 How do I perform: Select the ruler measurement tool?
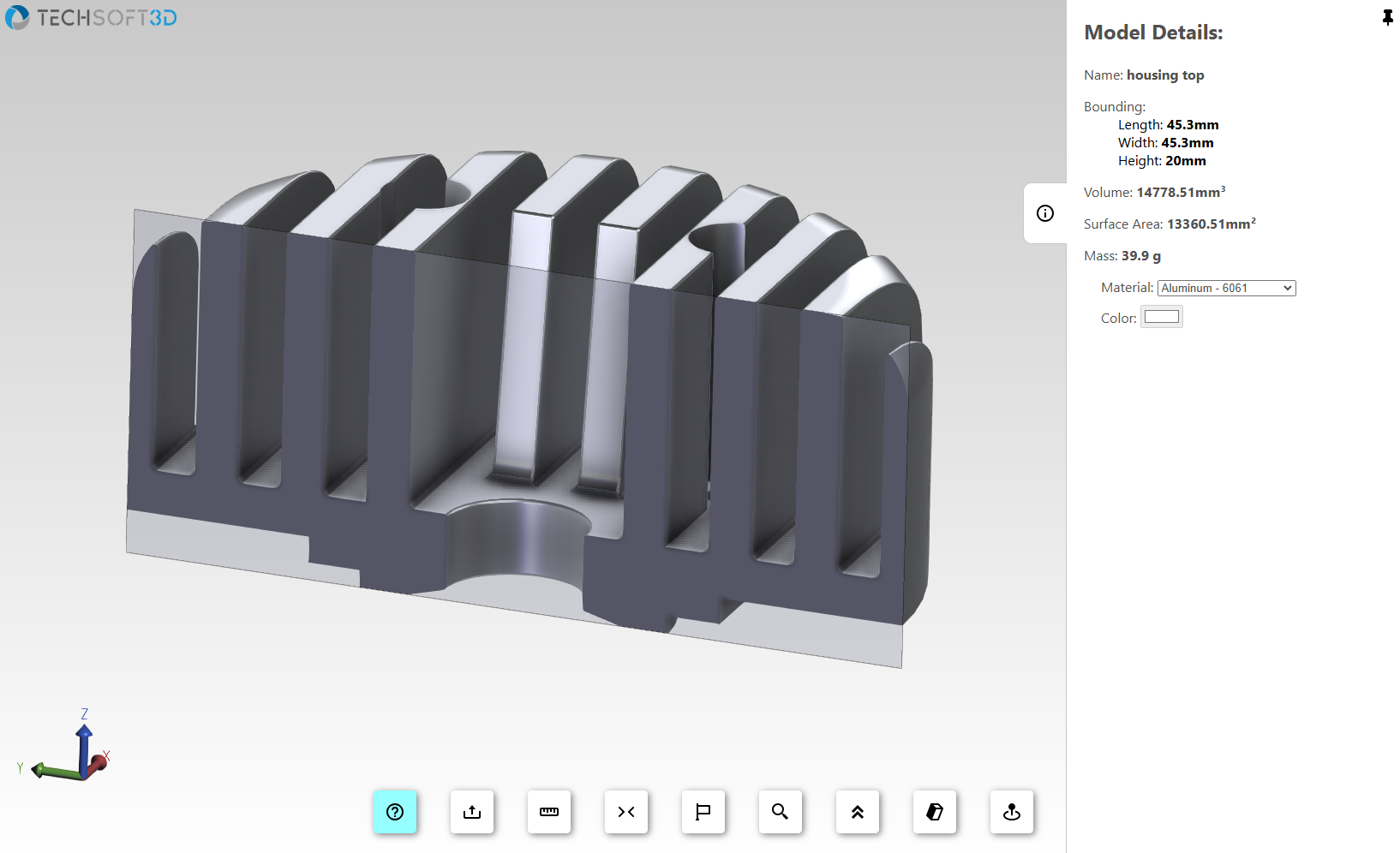[x=549, y=812]
